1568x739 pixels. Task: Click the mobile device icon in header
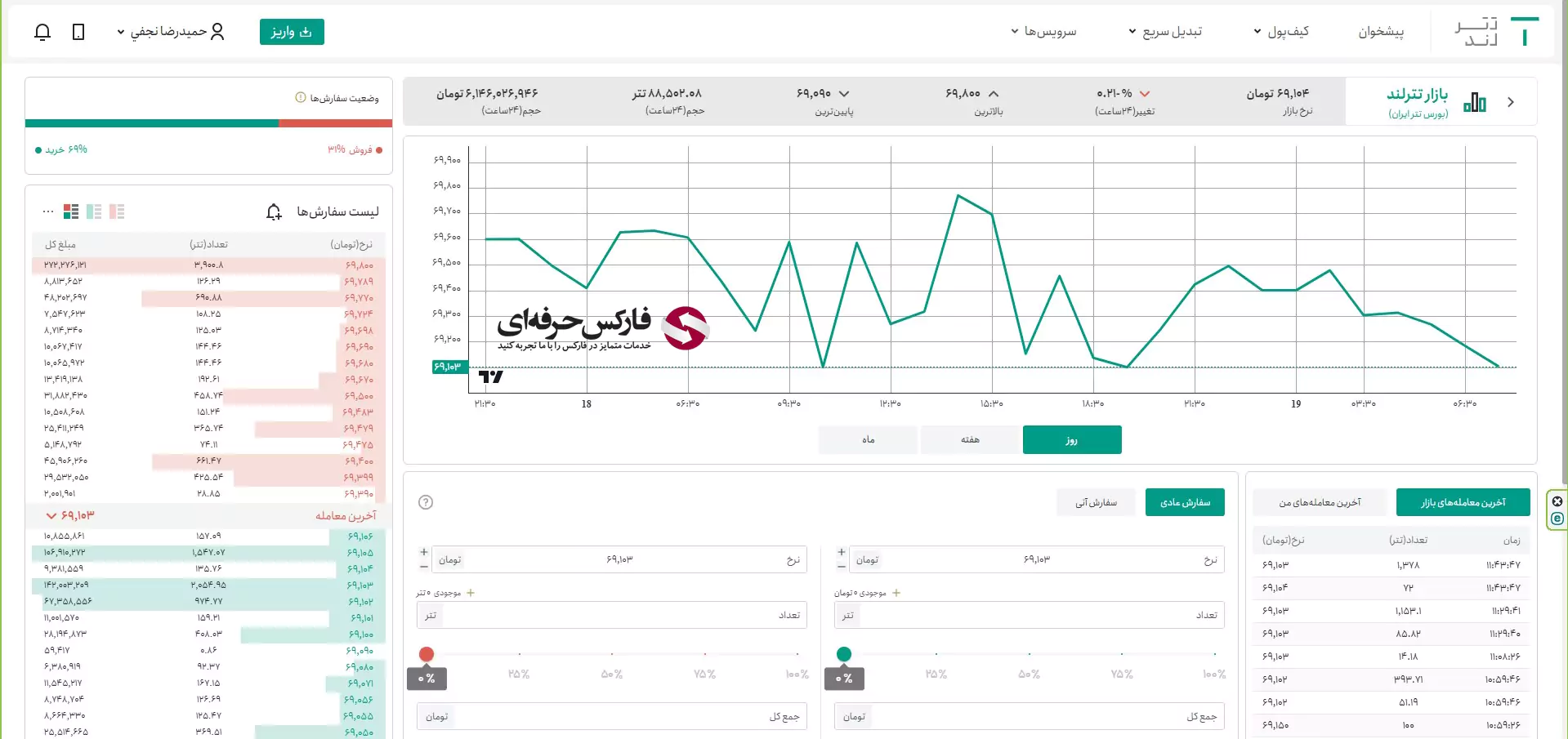78,32
